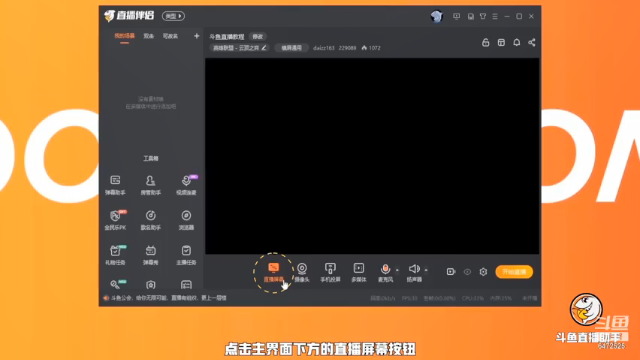Click the 1072 popularity flame count
Image resolution: width=640 pixels, height=360 pixels.
[x=371, y=48]
